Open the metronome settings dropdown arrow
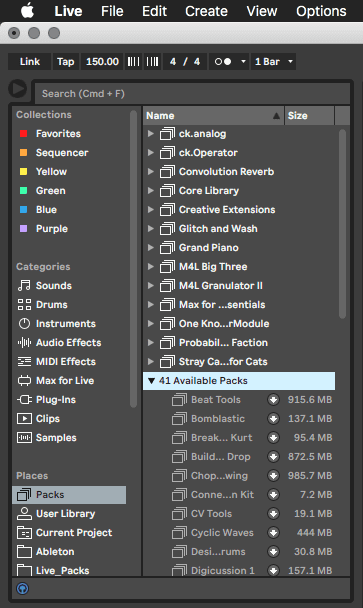363x608 pixels. coord(243,62)
